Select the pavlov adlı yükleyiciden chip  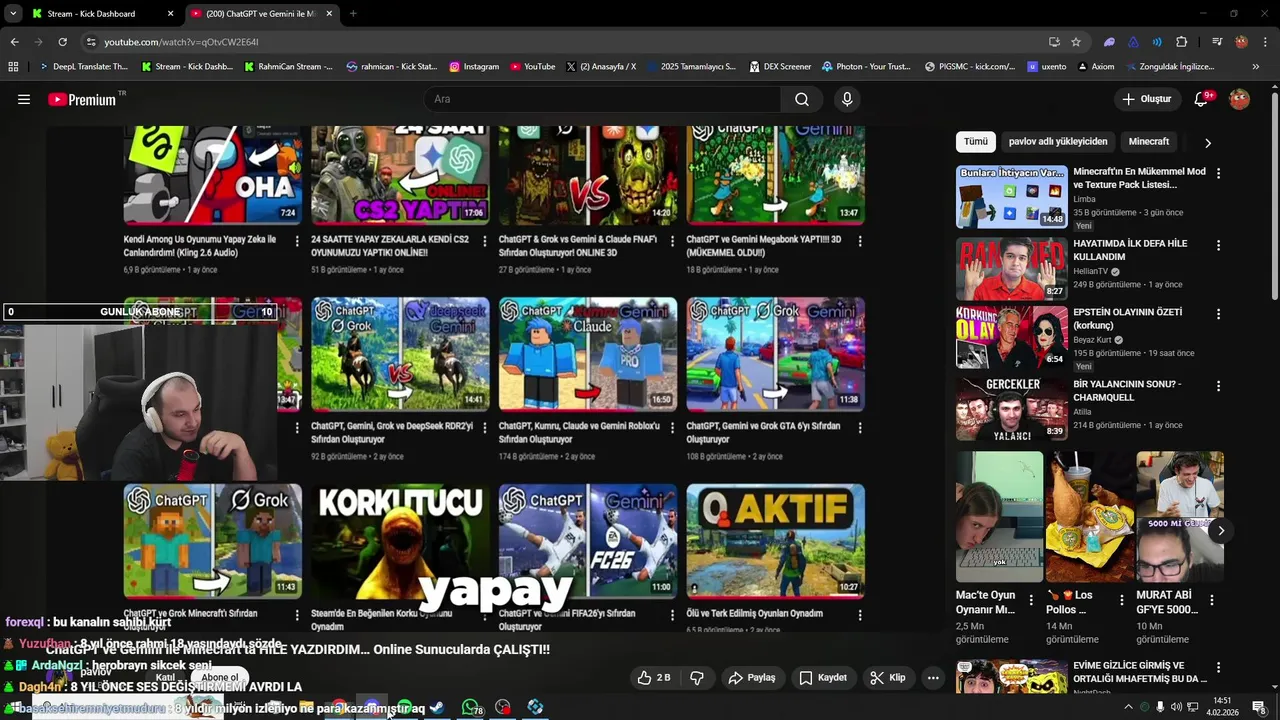[1058, 142]
